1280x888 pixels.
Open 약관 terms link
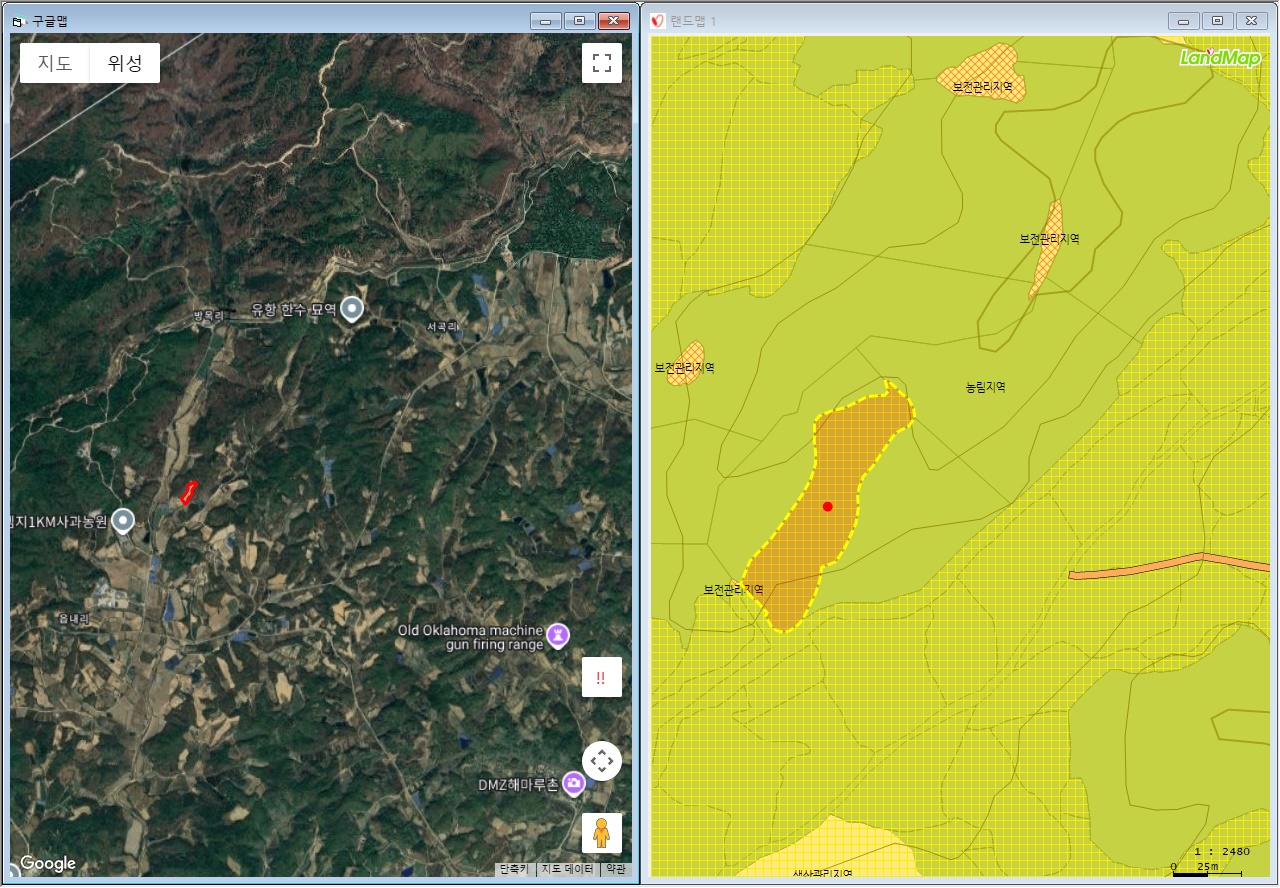click(x=615, y=869)
